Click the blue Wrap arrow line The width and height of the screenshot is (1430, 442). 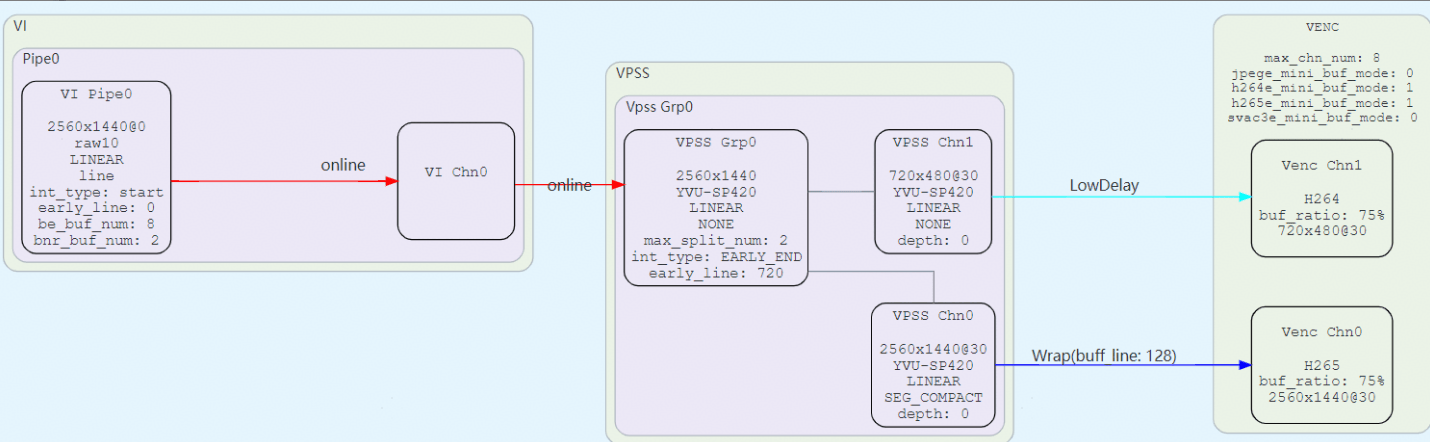[1123, 365]
